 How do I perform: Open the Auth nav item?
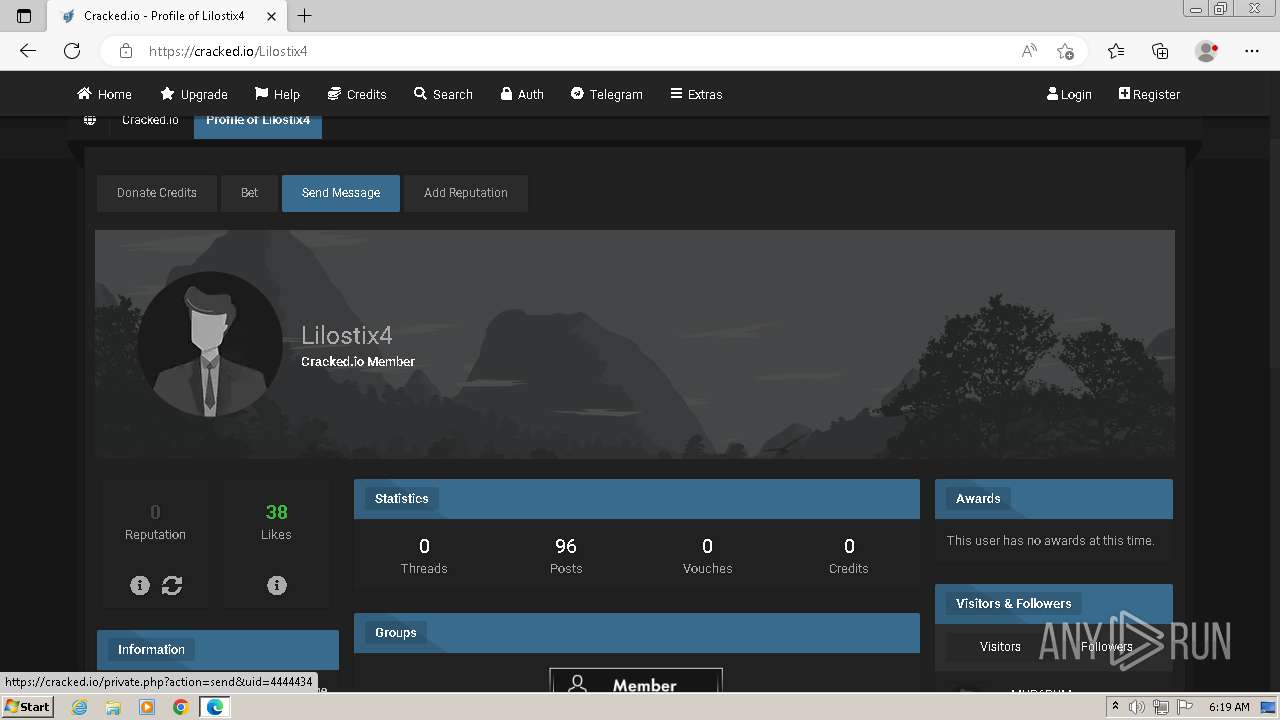pos(522,94)
